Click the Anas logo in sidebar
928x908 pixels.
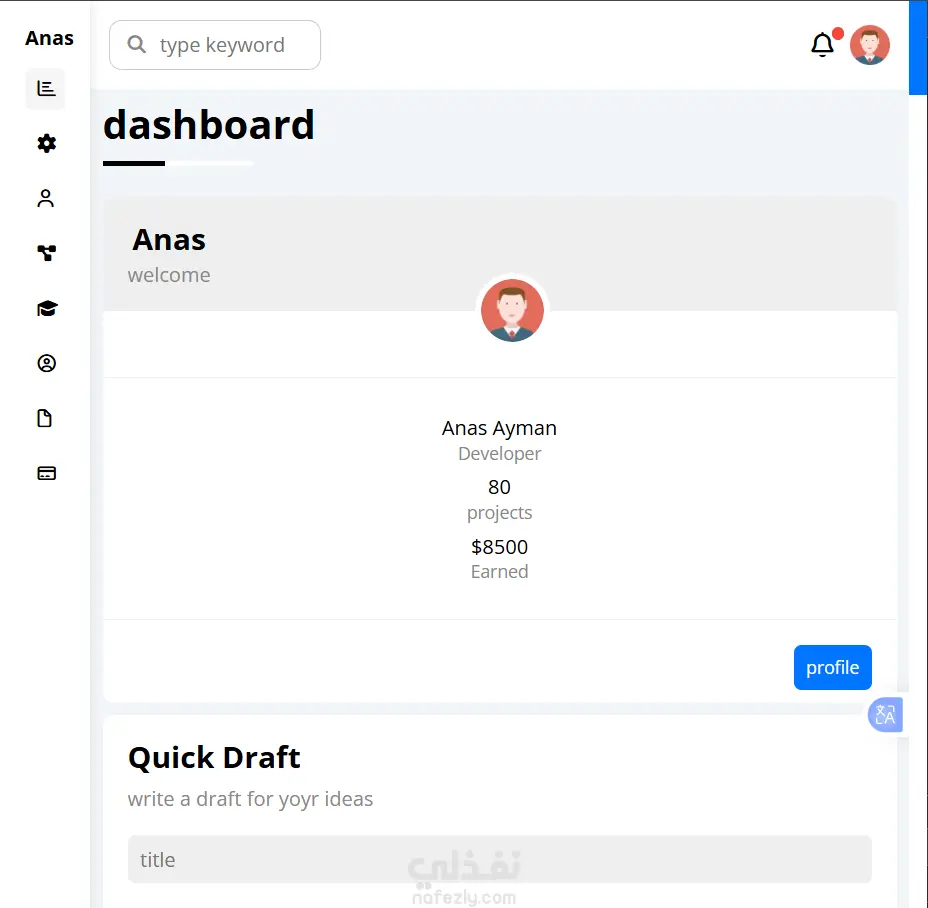49,38
